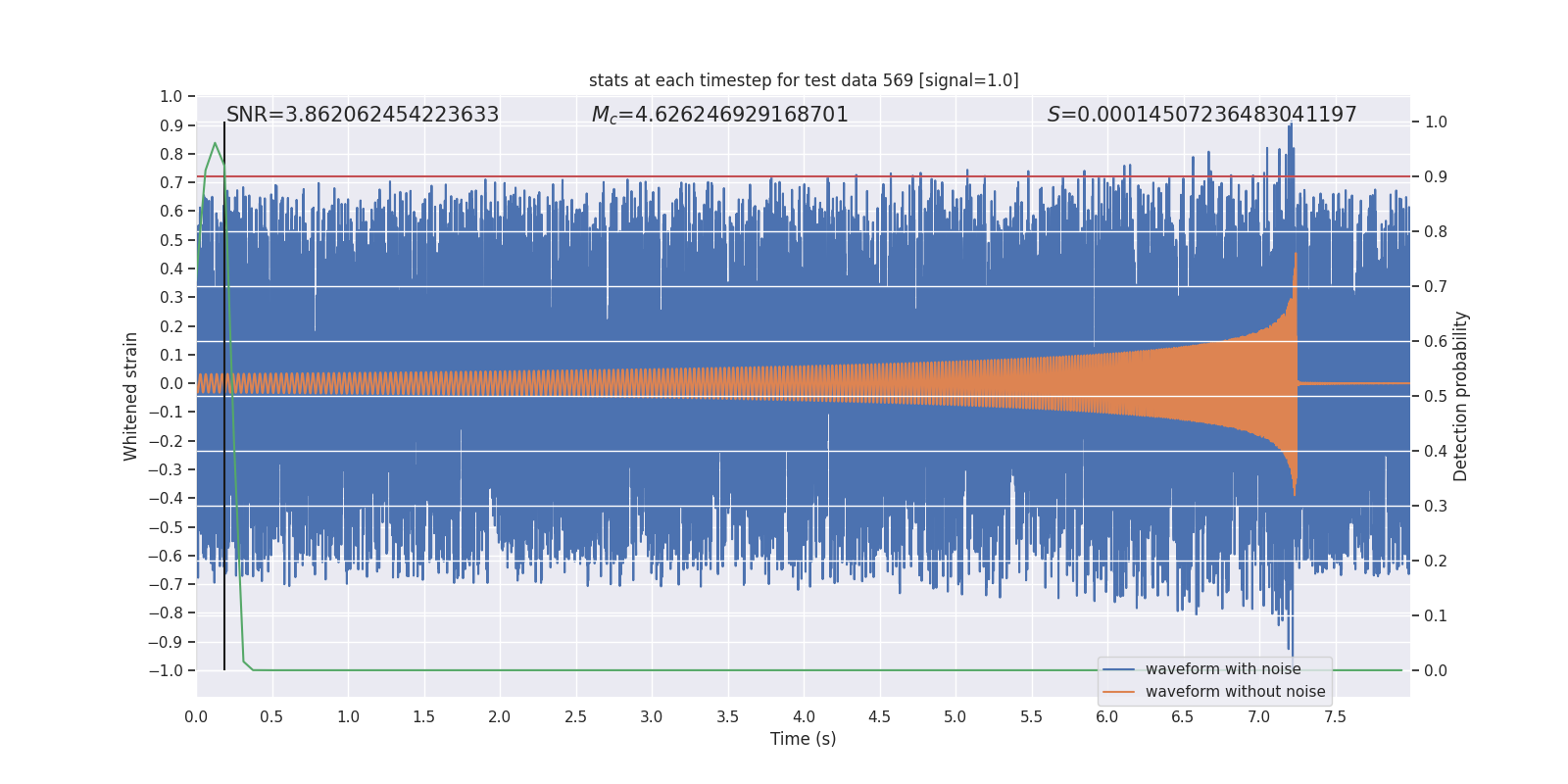Click the 0.2 whitened strain tick label

coord(171,326)
